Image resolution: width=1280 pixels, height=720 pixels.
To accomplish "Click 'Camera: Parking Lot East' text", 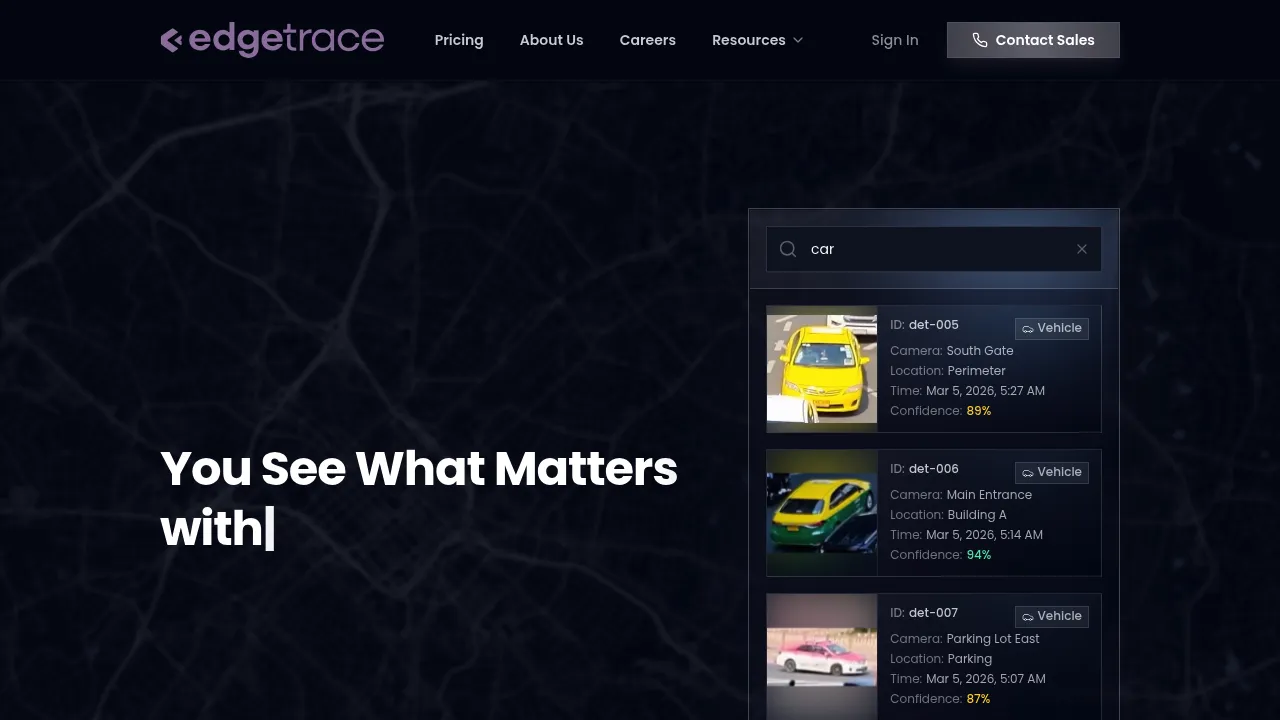I will pos(965,639).
